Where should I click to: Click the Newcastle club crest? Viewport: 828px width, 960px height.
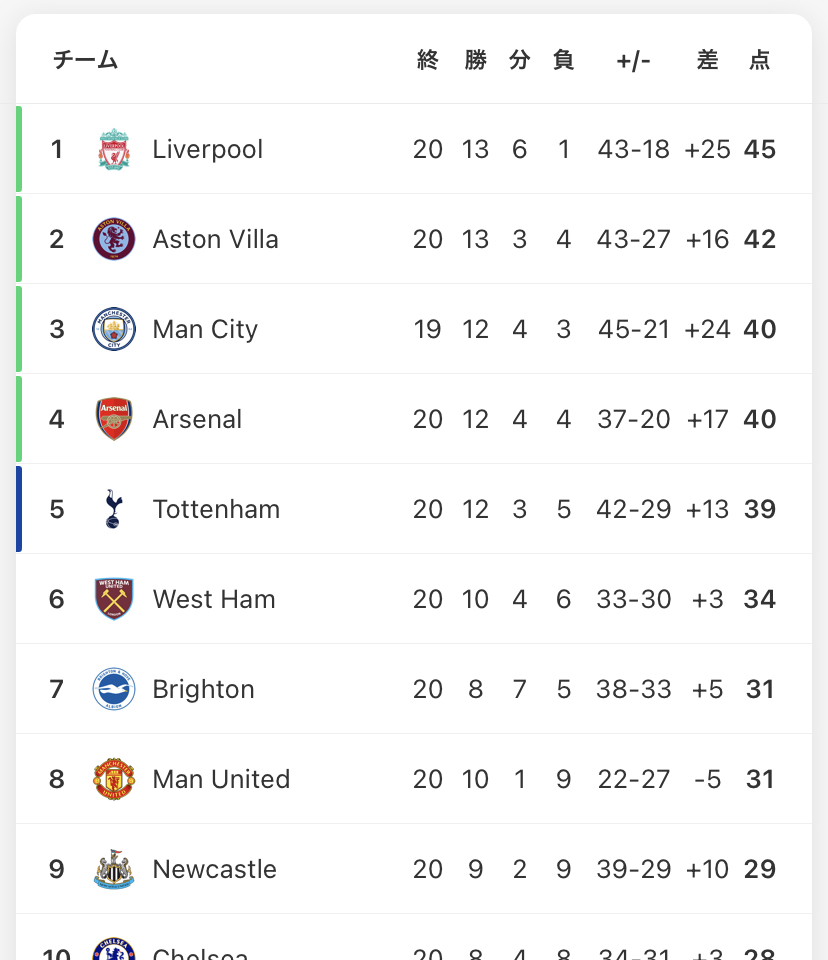[114, 869]
